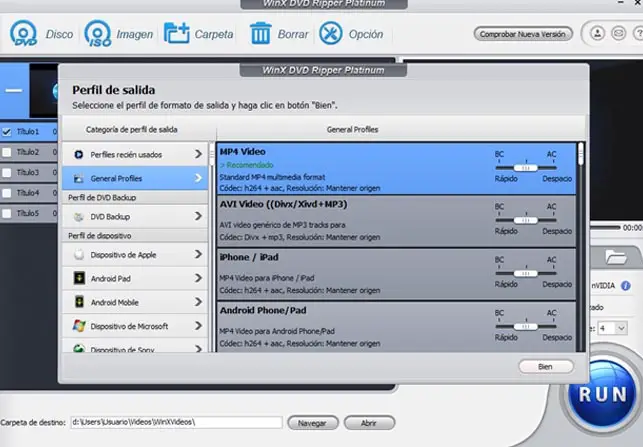Adjust AVI Video quality slider
The width and height of the screenshot is (643, 447).
click(x=526, y=220)
